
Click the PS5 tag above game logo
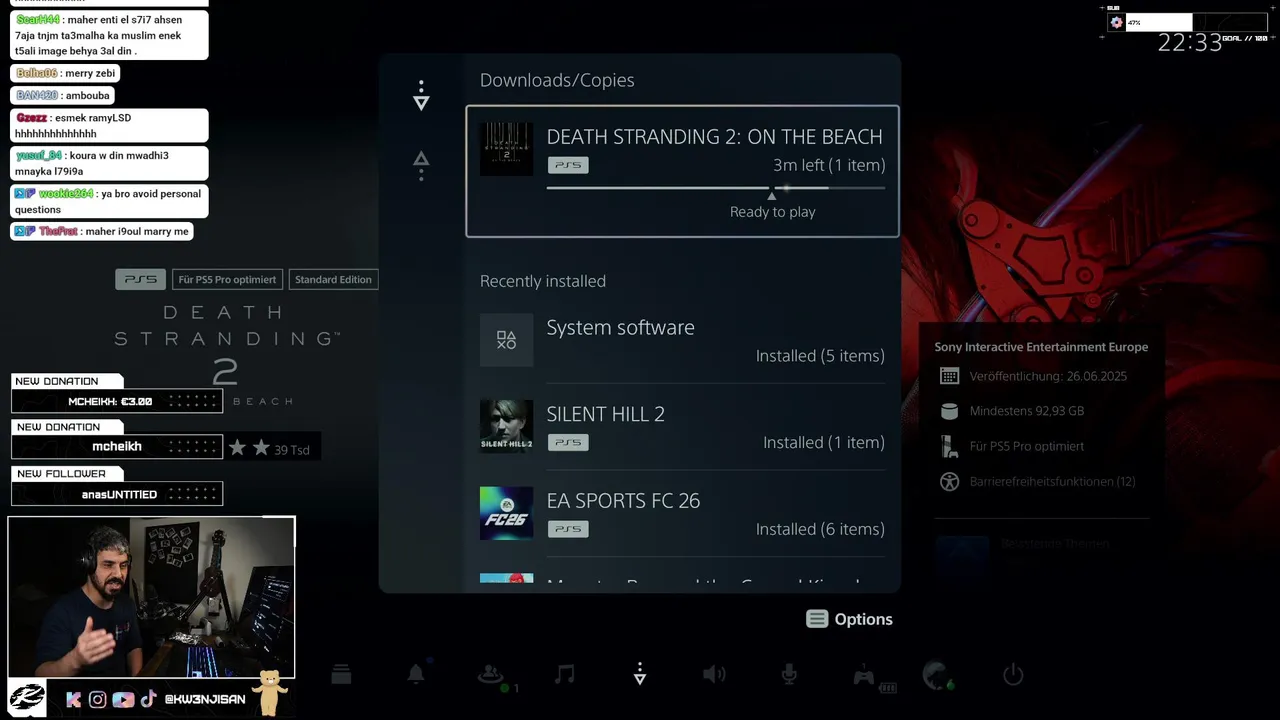[140, 280]
